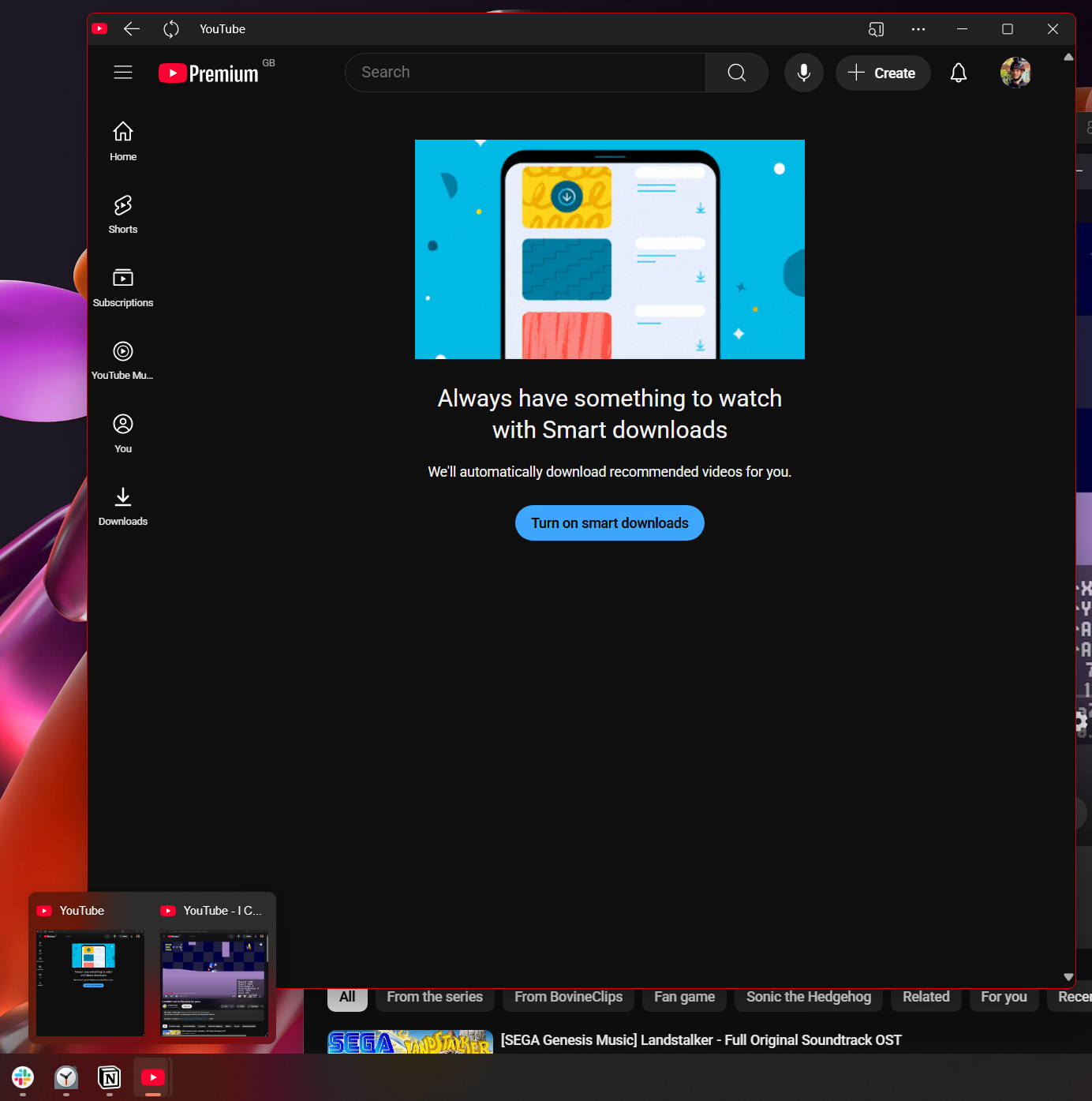Image resolution: width=1092 pixels, height=1101 pixels.
Task: Click the Create button
Action: click(882, 73)
